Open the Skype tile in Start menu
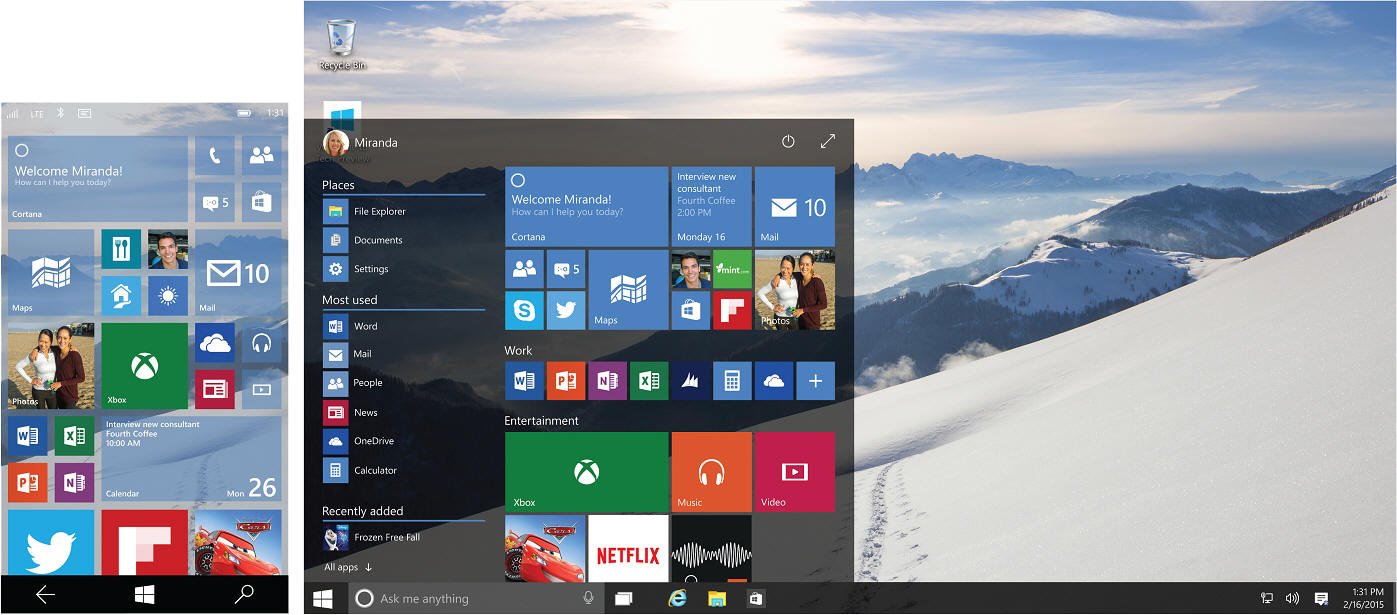The height and width of the screenshot is (615, 1397). point(524,310)
